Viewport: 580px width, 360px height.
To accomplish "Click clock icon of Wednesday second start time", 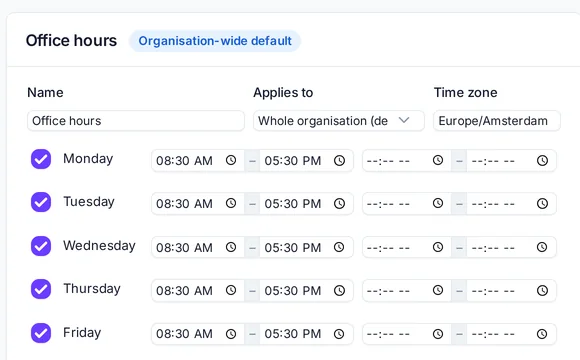I will [x=438, y=247].
